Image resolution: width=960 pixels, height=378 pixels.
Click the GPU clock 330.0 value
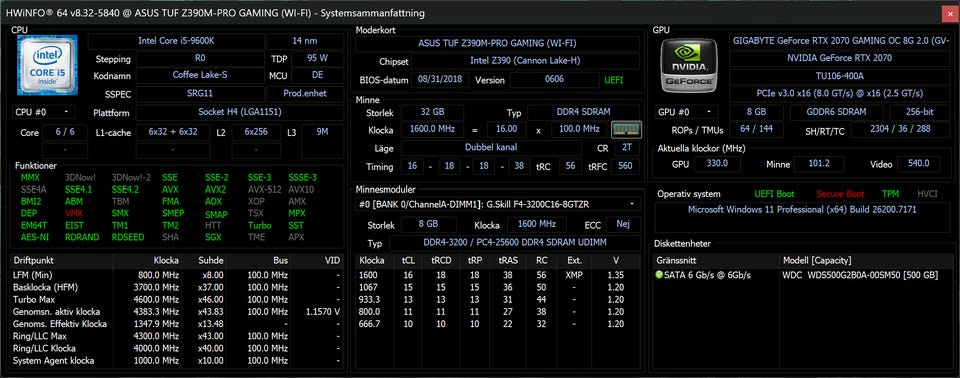pos(717,164)
